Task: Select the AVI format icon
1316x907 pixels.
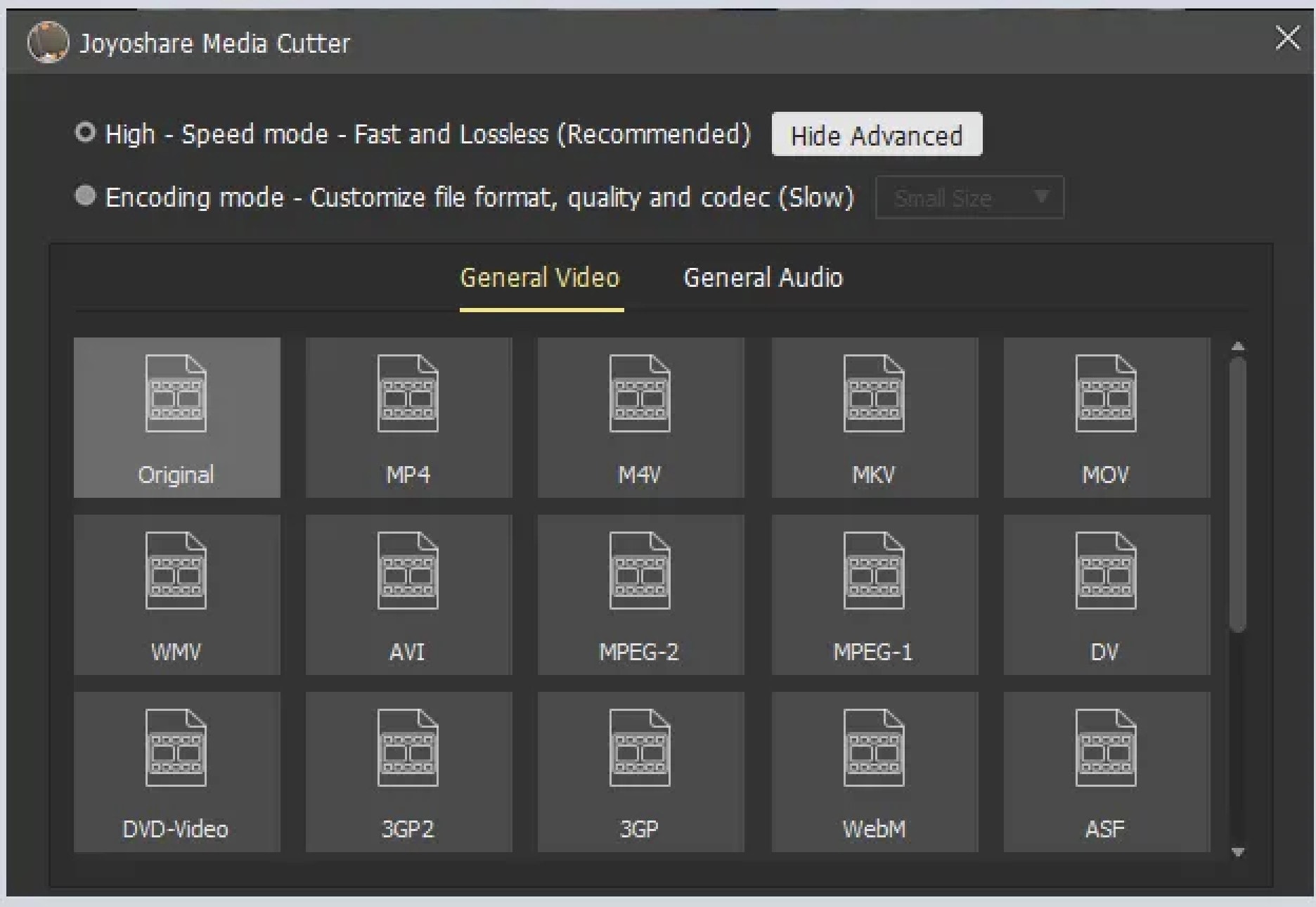Action: point(408,595)
